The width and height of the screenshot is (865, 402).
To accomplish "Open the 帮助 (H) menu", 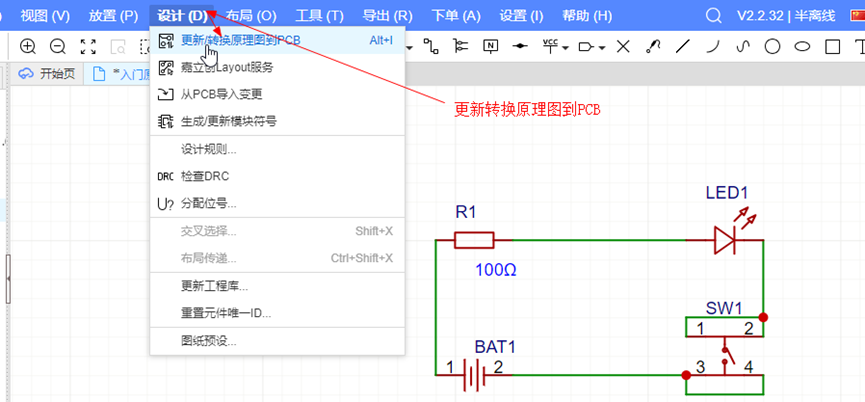I will click(587, 15).
